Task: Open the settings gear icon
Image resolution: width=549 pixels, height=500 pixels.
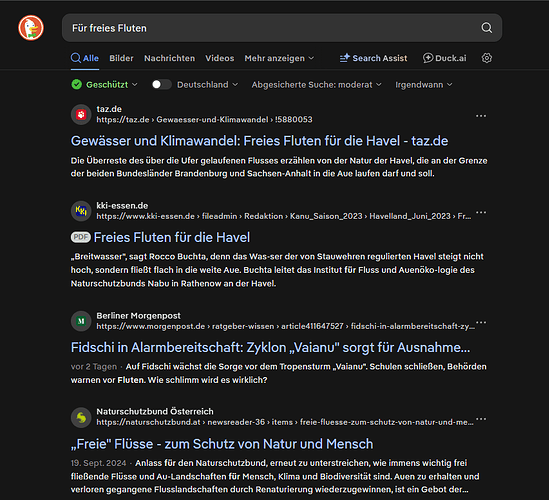Action: pos(486,58)
